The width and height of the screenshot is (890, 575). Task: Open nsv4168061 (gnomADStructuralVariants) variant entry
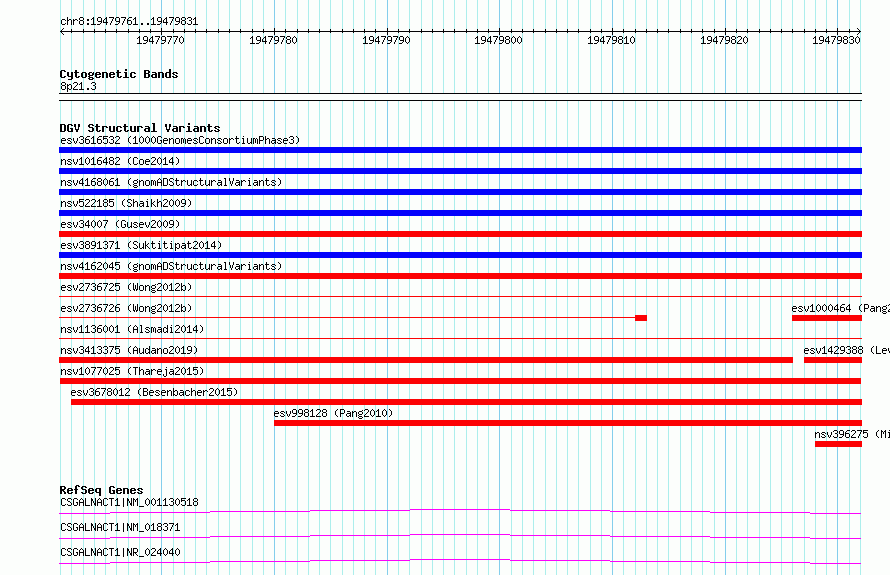(171, 182)
